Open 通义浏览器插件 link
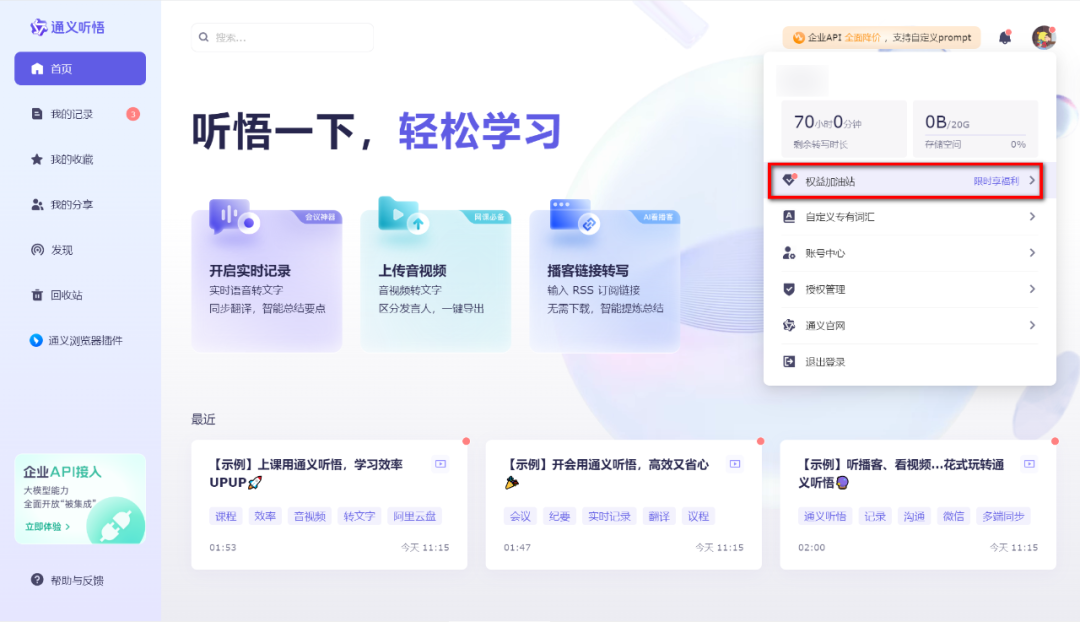 tap(80, 340)
